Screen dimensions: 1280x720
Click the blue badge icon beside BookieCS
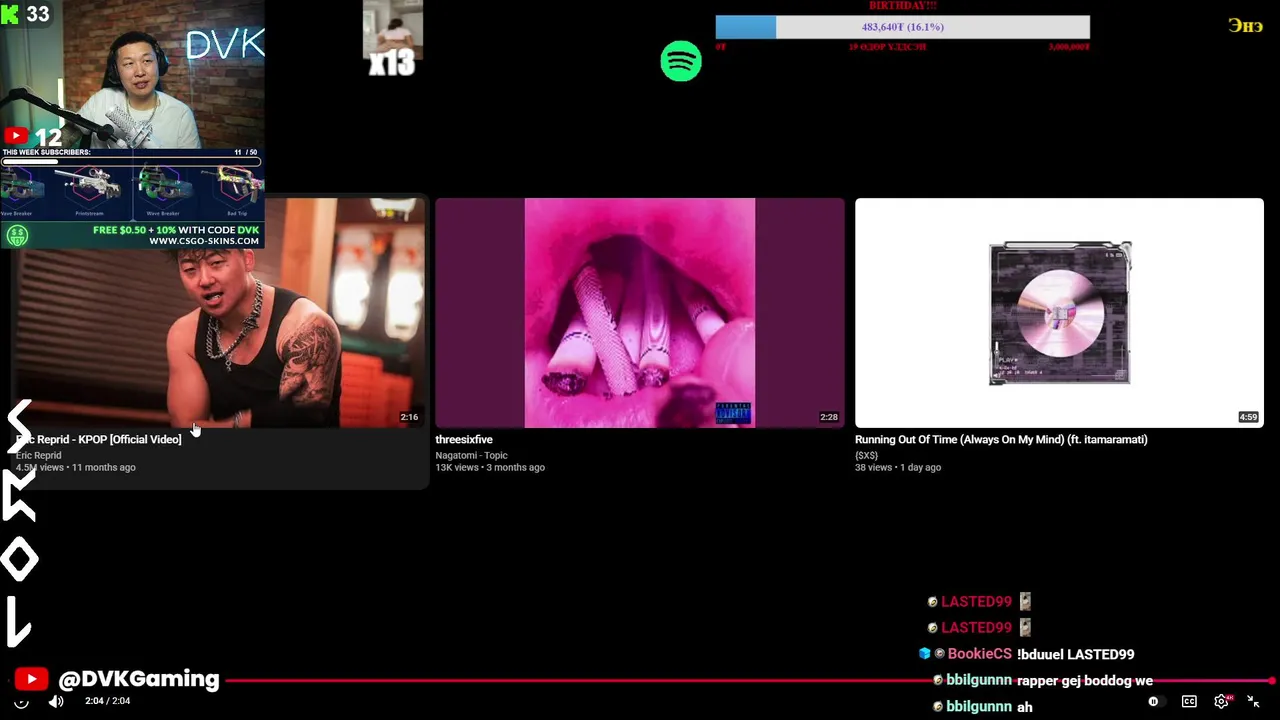coord(924,654)
